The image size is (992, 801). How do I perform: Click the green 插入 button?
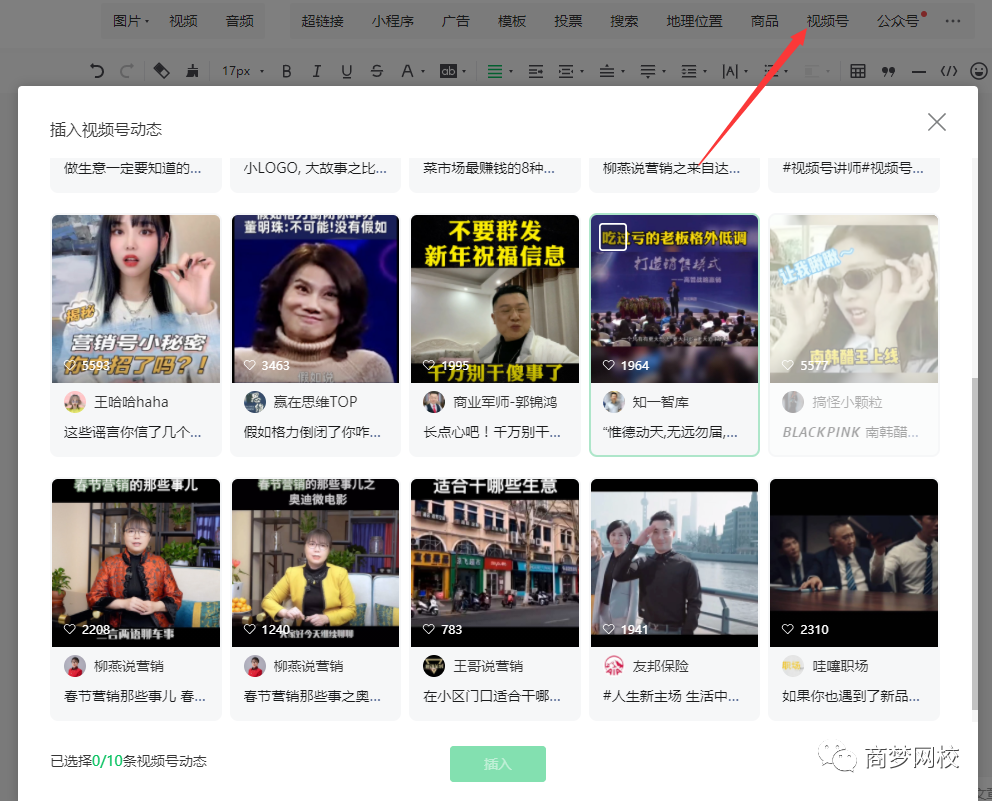point(498,764)
